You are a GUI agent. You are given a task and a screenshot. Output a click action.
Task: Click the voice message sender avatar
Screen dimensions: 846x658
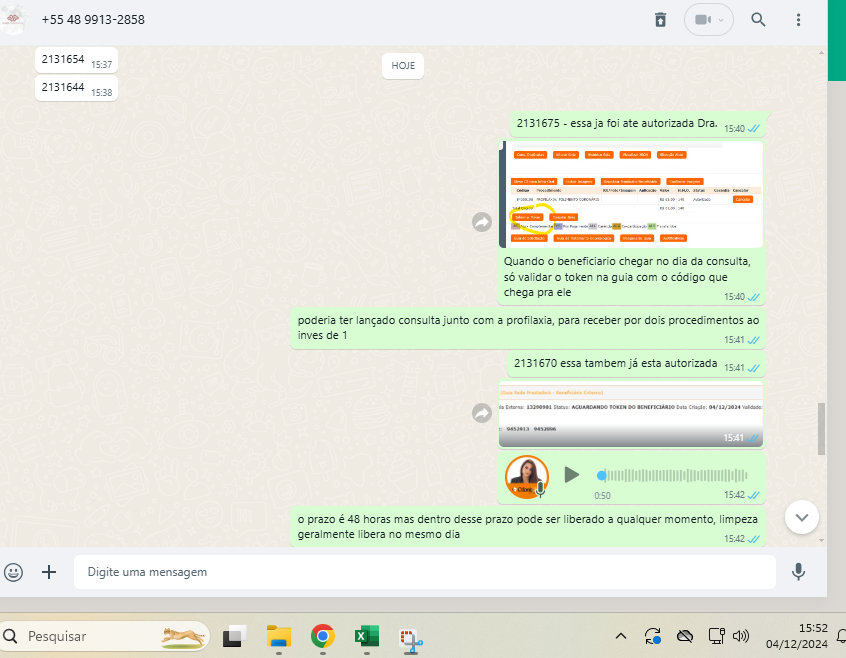pyautogui.click(x=527, y=477)
